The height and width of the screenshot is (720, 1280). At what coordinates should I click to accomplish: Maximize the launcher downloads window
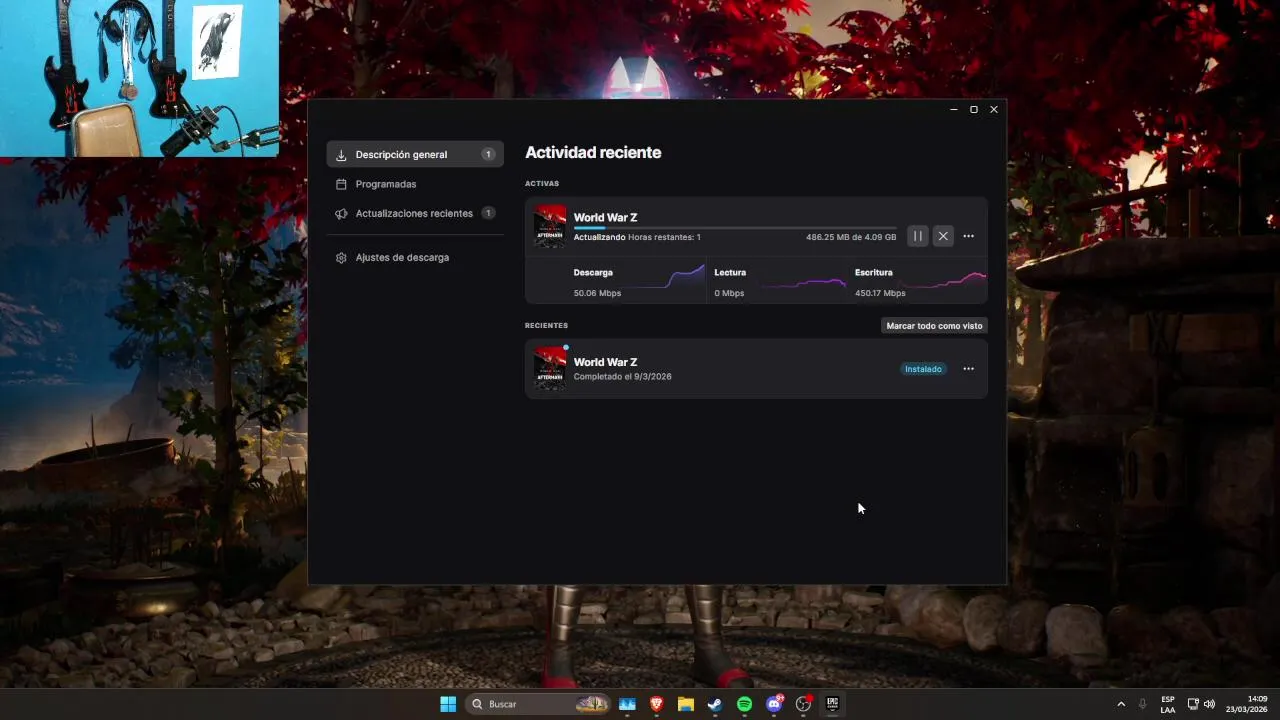point(974,109)
